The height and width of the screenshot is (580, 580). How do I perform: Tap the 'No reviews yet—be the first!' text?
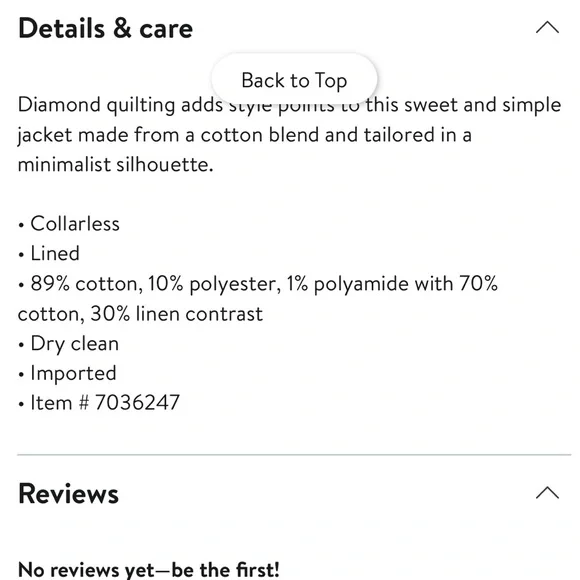pos(148,570)
